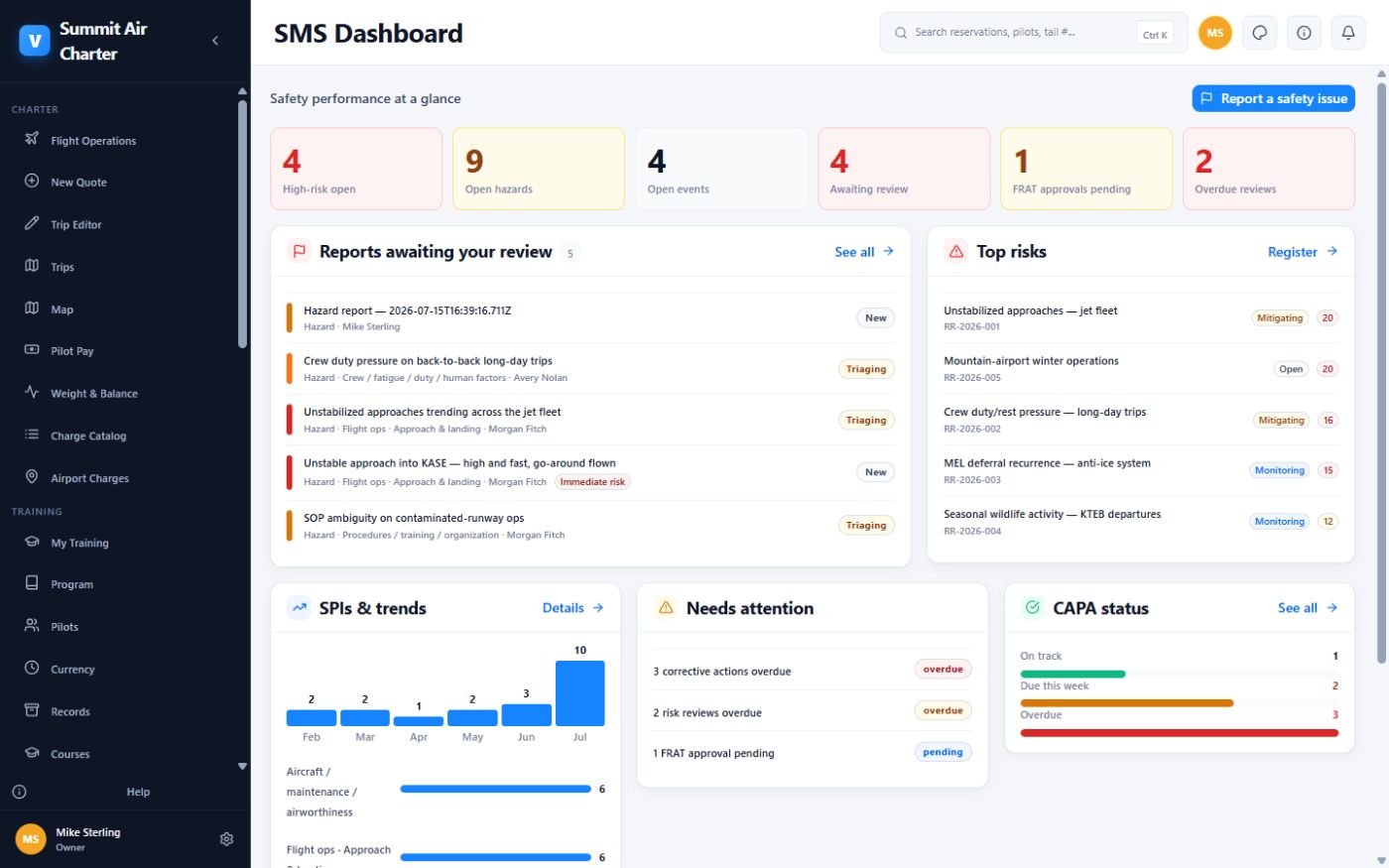Click the search reservations input field

point(1033,33)
